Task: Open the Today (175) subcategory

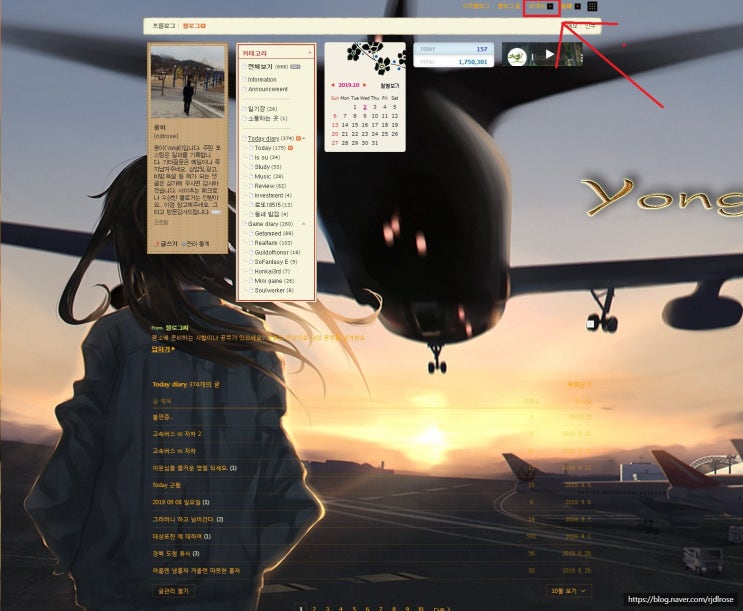Action: point(270,148)
